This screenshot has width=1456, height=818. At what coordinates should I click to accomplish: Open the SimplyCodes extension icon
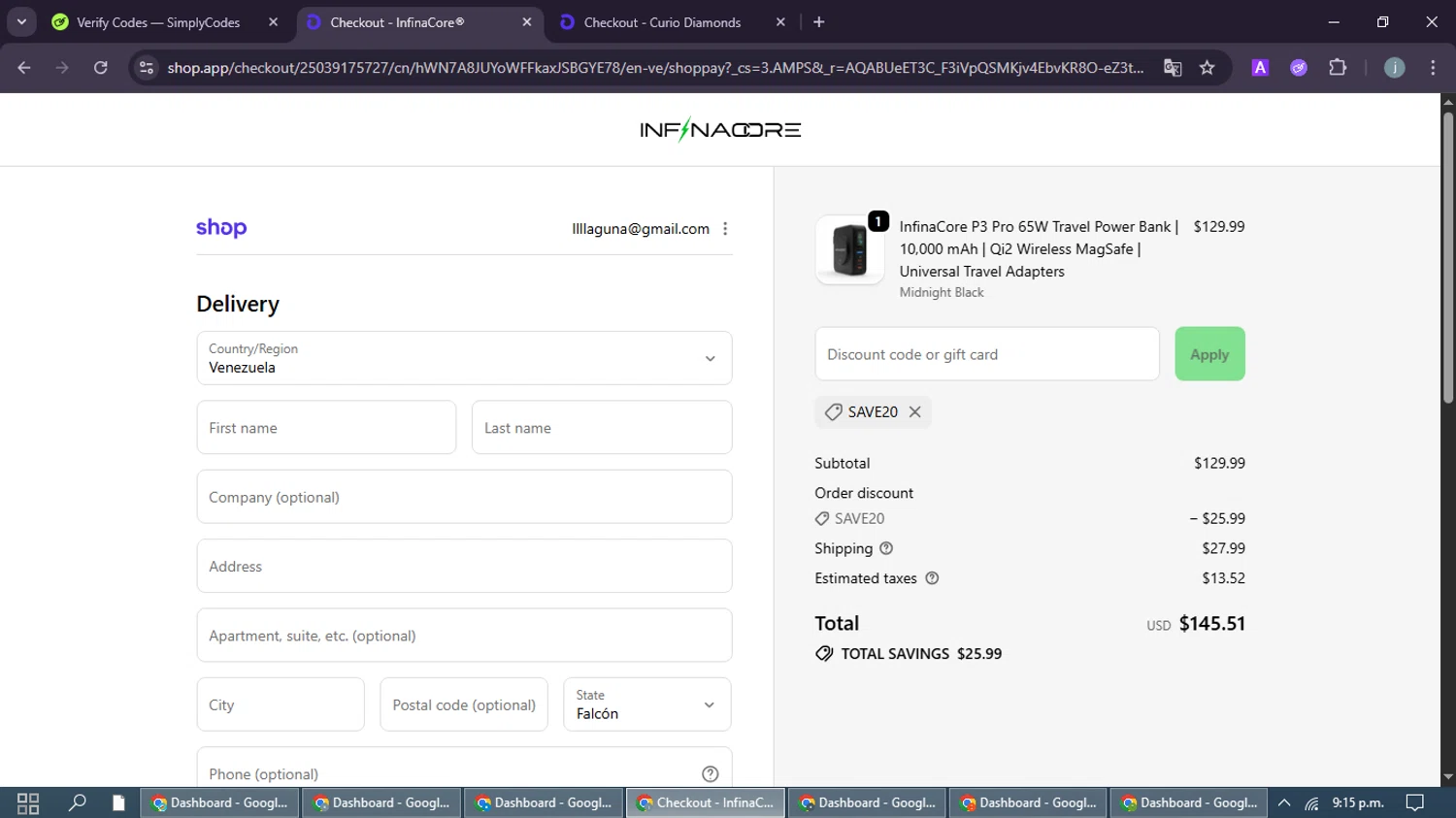[1299, 68]
